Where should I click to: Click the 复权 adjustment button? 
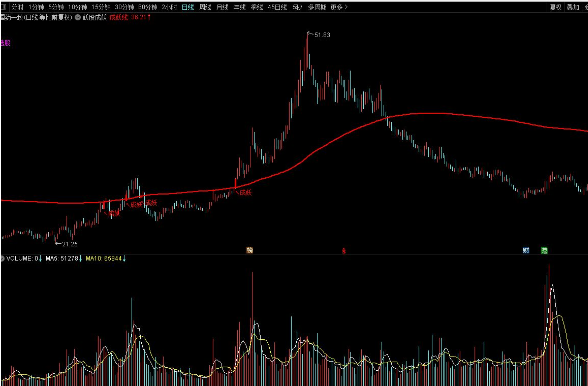[556, 7]
